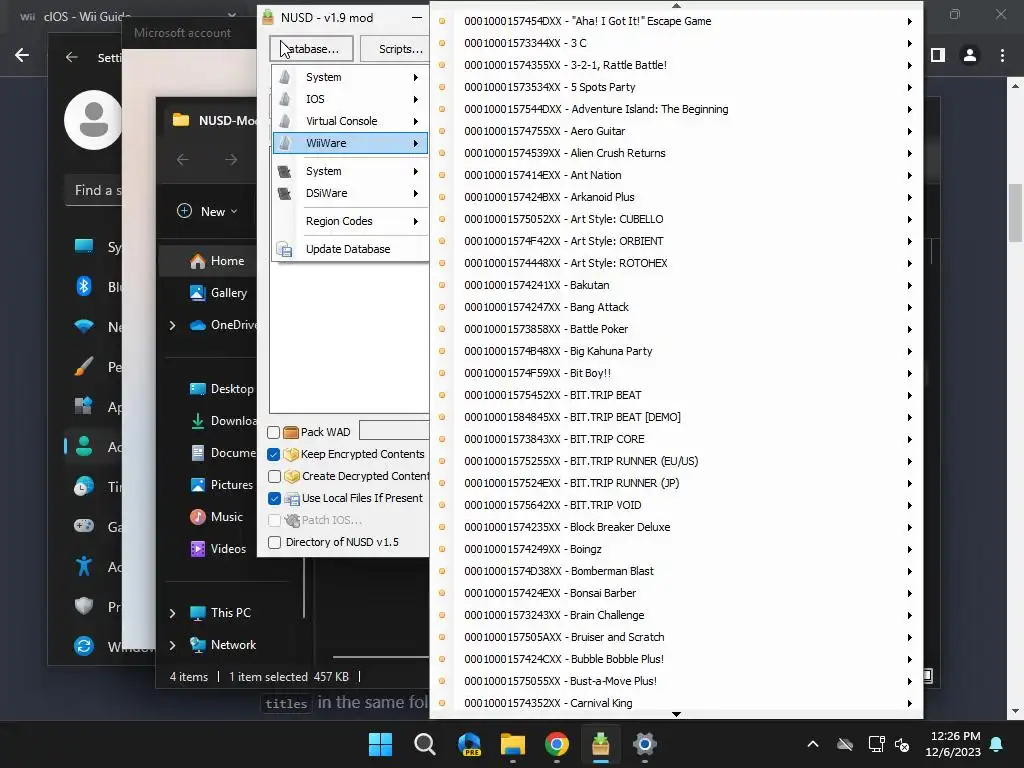
Task: Open Music folder in Explorer sidebar
Action: (x=217, y=517)
